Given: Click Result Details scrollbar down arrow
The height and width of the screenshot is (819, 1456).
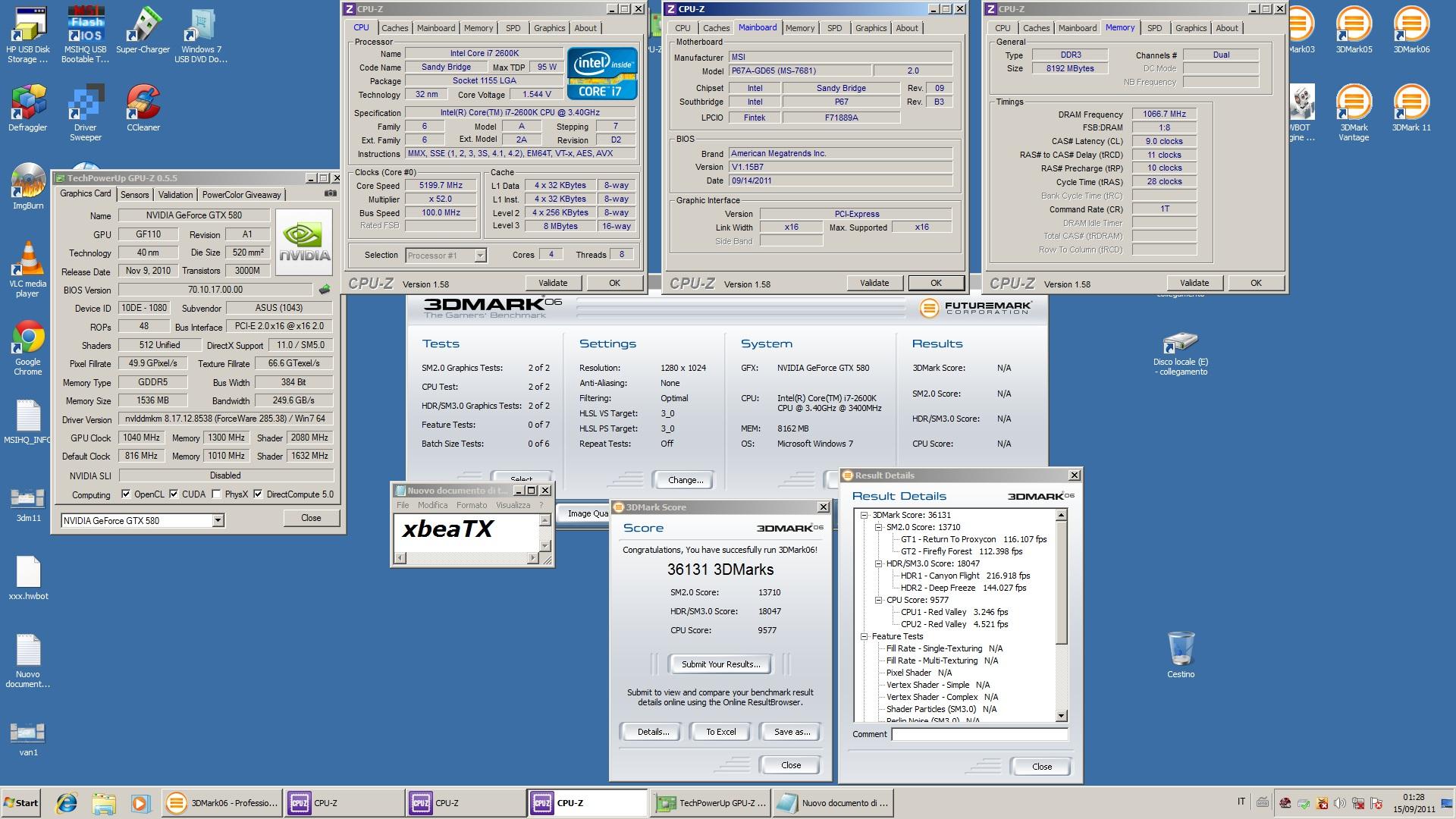Looking at the screenshot, I should pos(1061,715).
